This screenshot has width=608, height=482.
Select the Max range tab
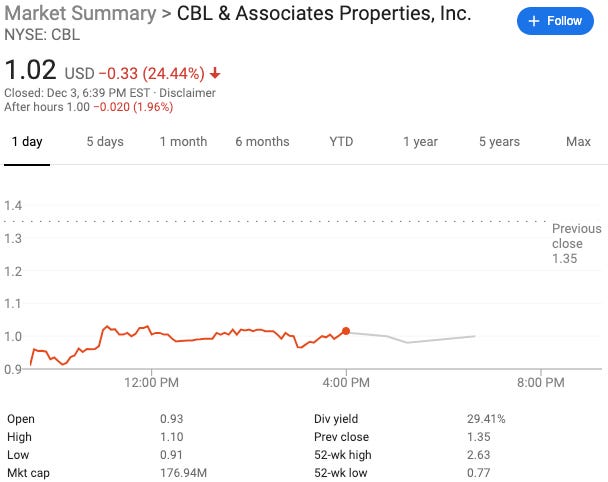(578, 142)
